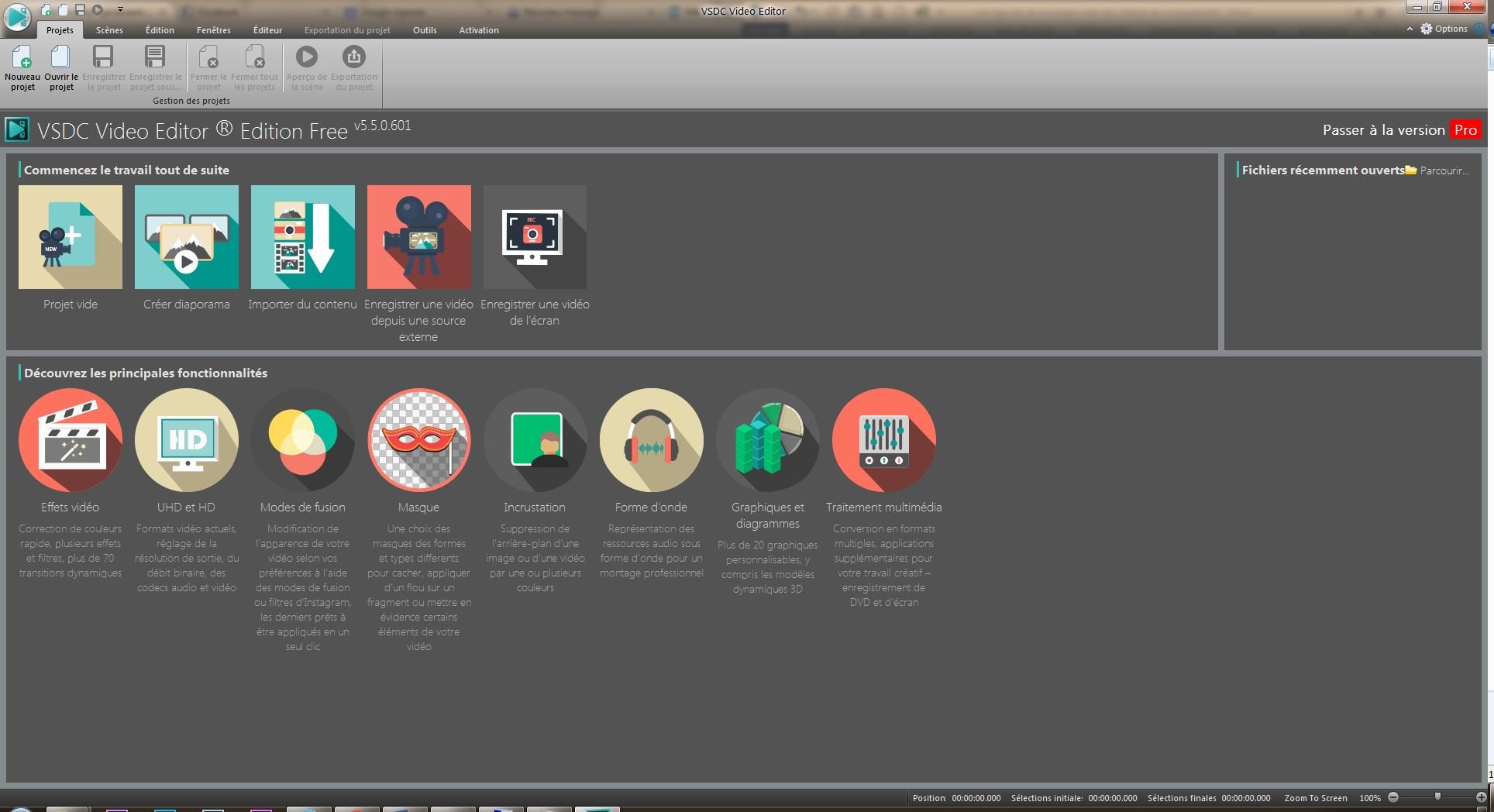Open the Activation ribbon tab
1494x812 pixels.
tap(479, 30)
